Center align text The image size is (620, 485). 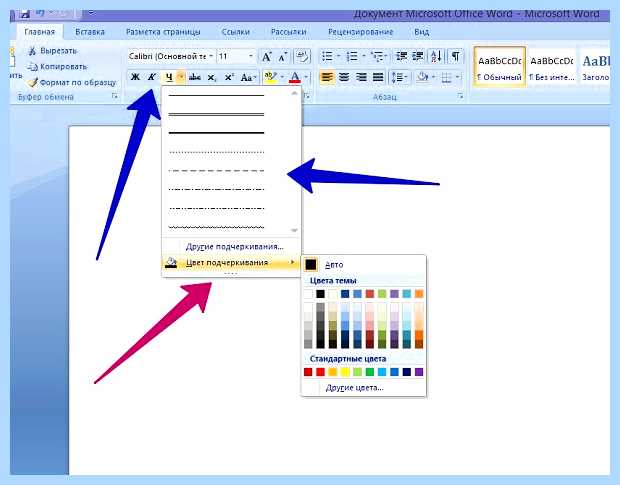point(344,77)
